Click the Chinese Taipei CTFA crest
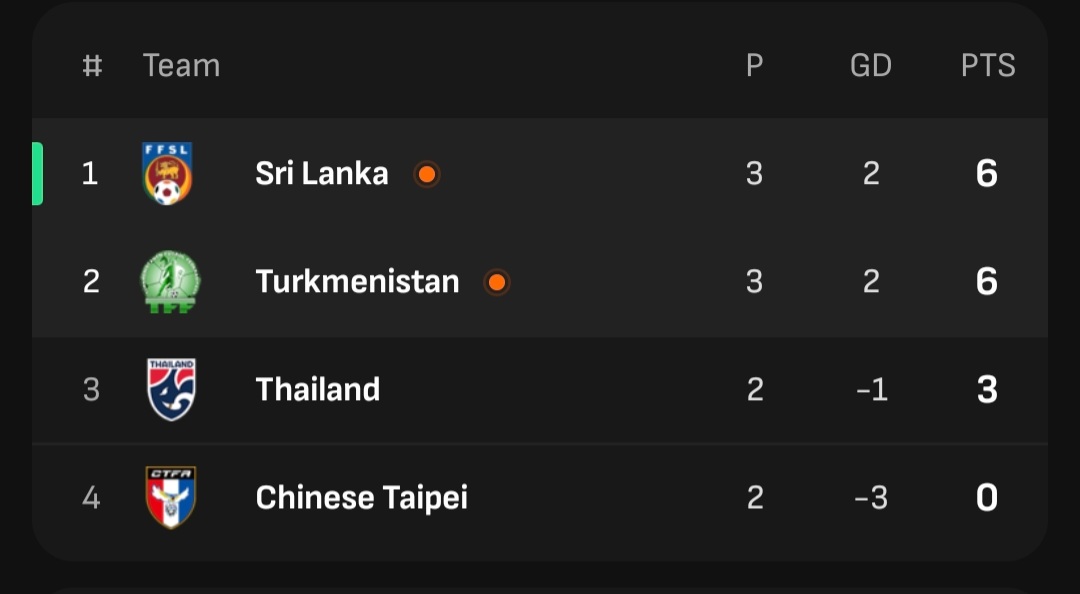 tap(171, 497)
